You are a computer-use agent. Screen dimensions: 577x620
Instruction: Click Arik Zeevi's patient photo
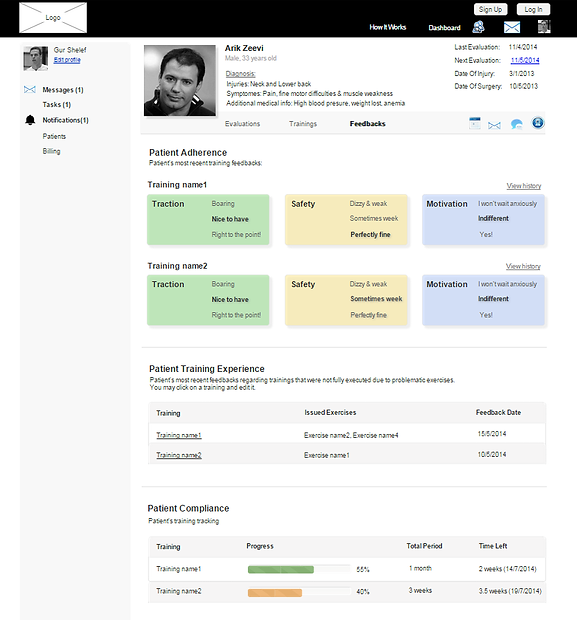pyautogui.click(x=180, y=80)
